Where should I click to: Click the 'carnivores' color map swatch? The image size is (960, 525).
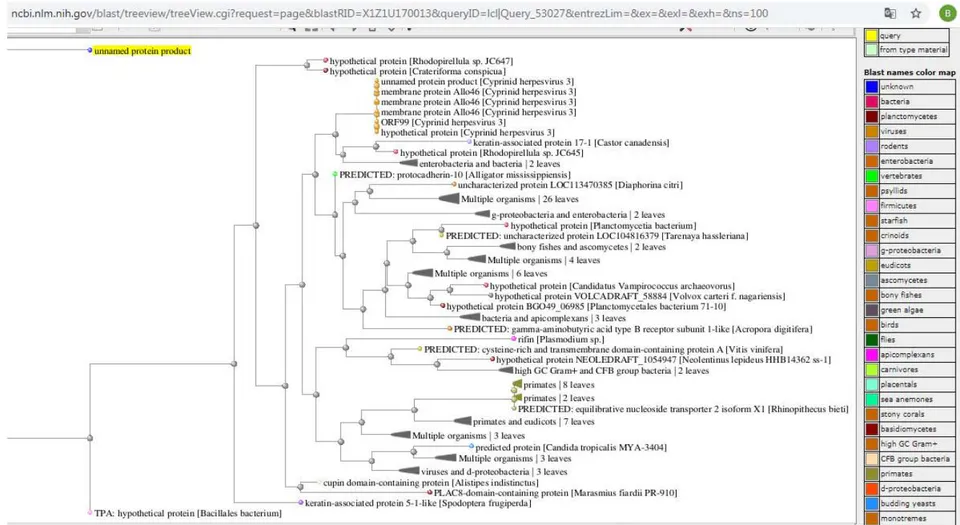(x=872, y=370)
